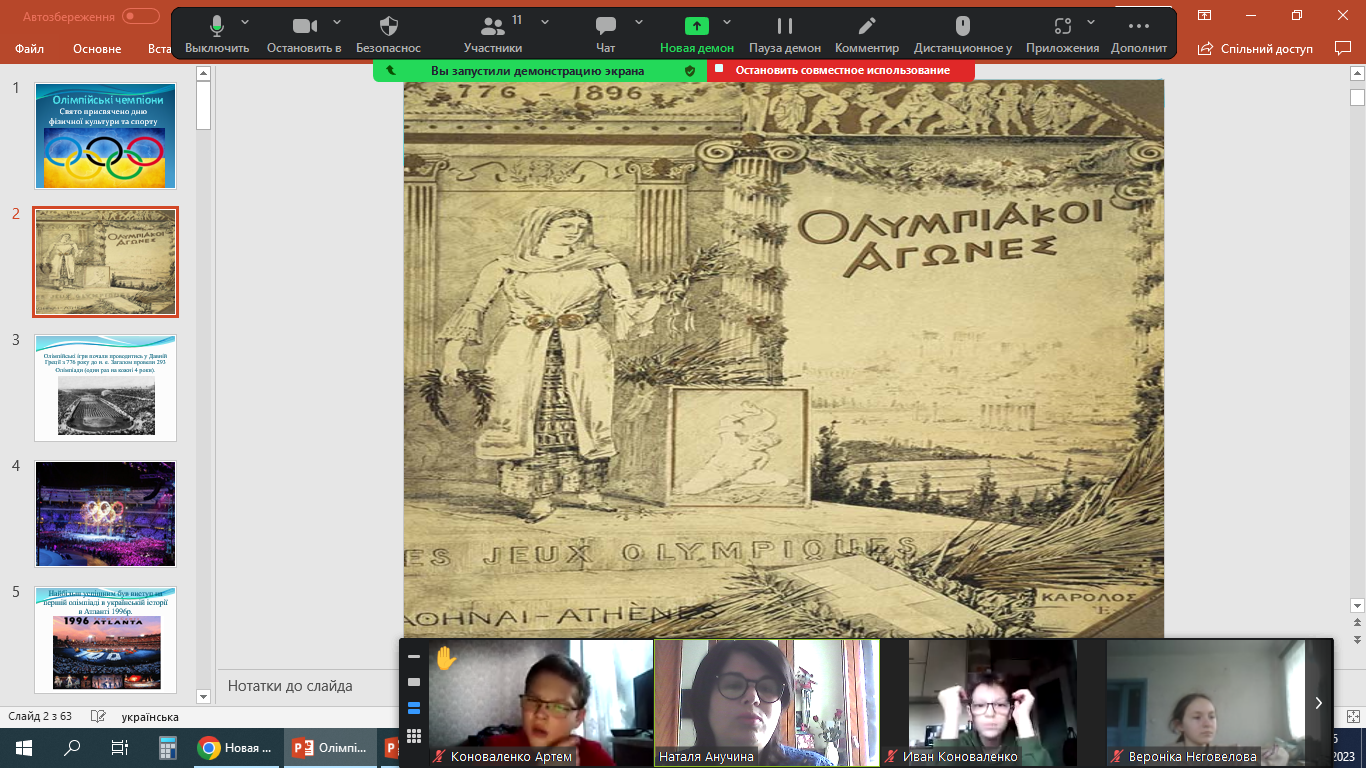Show next participants arrow in video strip
This screenshot has height=768, width=1366.
coord(1318,703)
